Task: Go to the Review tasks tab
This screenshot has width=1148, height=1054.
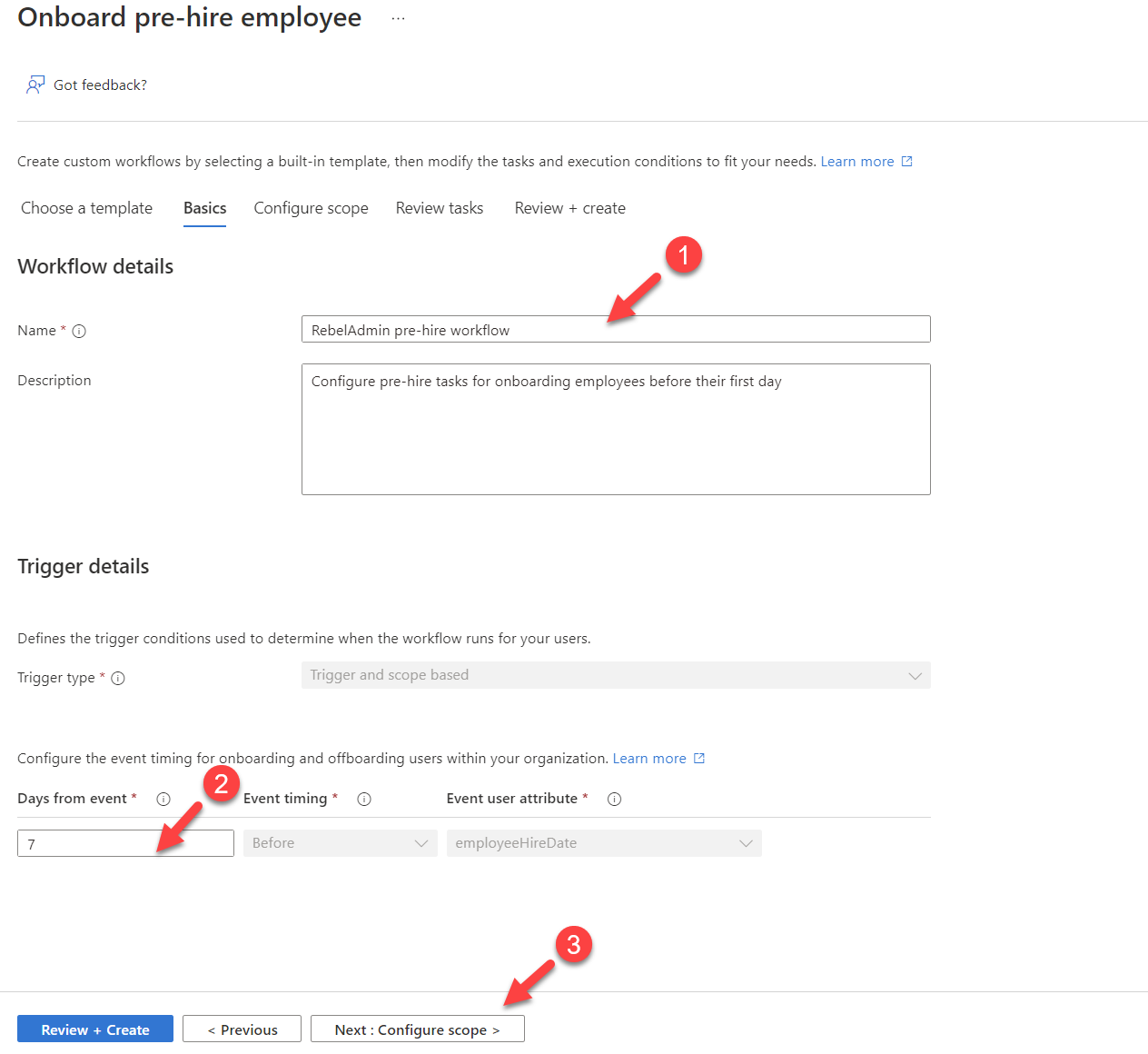Action: (x=440, y=208)
